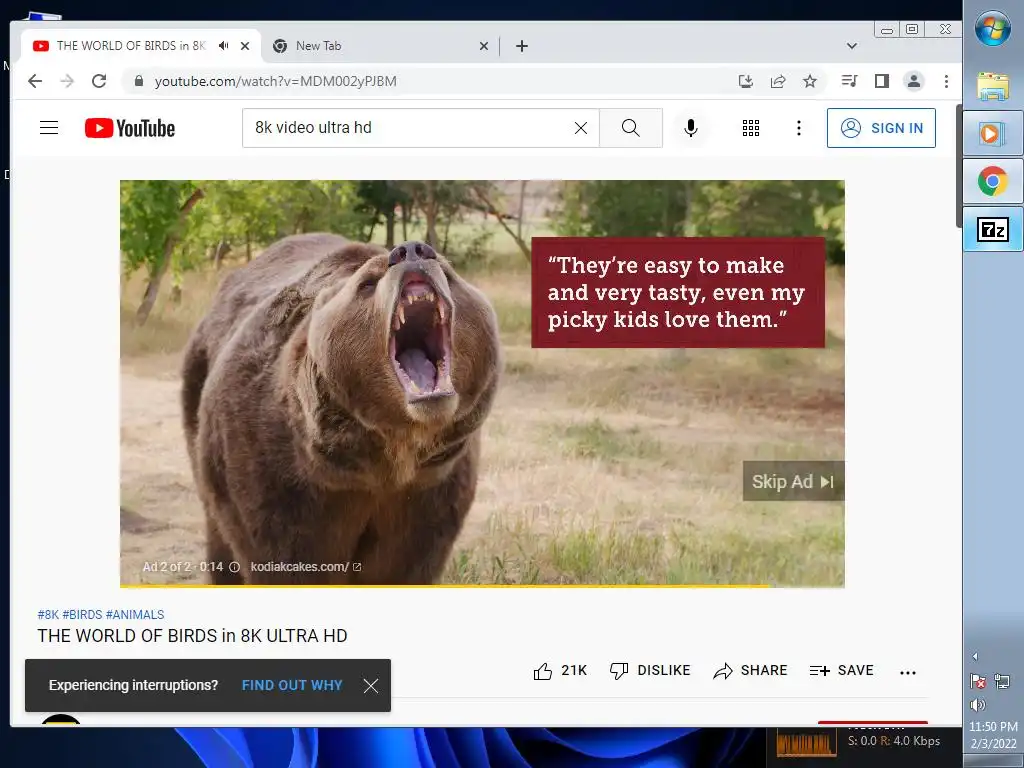Select the video title text
The image size is (1024, 768).
pos(193,636)
